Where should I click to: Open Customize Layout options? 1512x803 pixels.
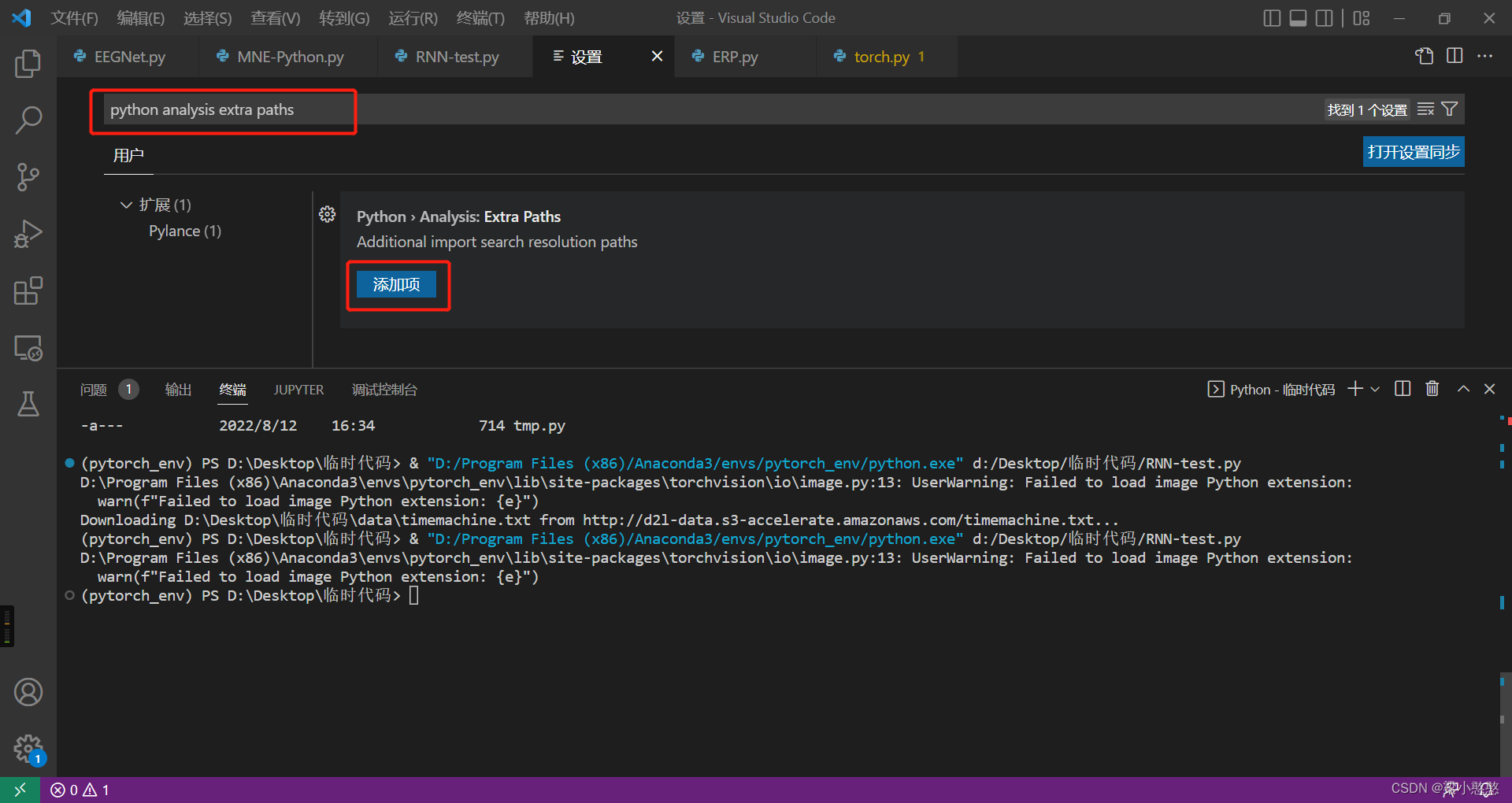(1362, 18)
